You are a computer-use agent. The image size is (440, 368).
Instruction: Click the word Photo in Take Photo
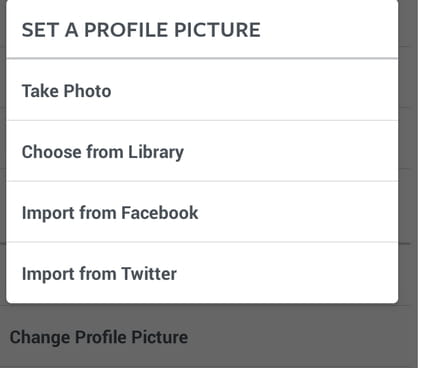point(87,91)
